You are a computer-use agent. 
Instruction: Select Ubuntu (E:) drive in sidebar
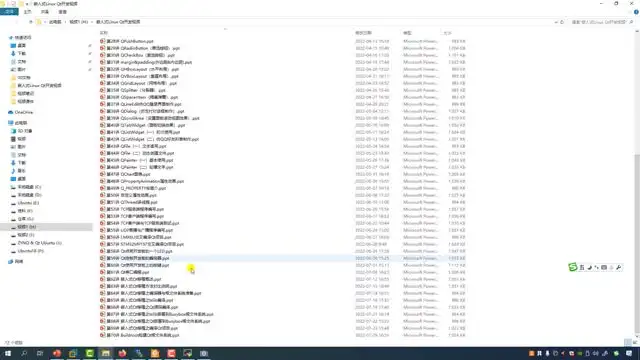coord(28,203)
